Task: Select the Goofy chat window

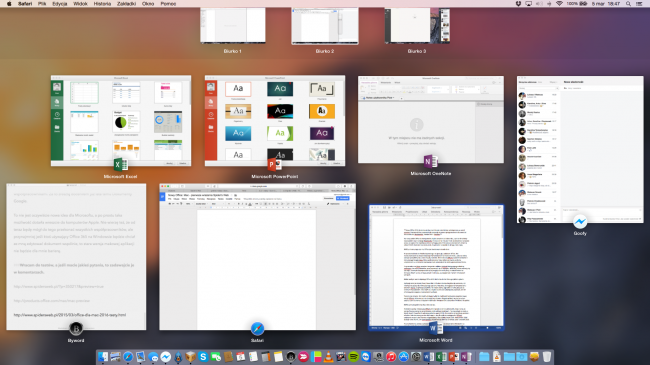Action: point(580,149)
